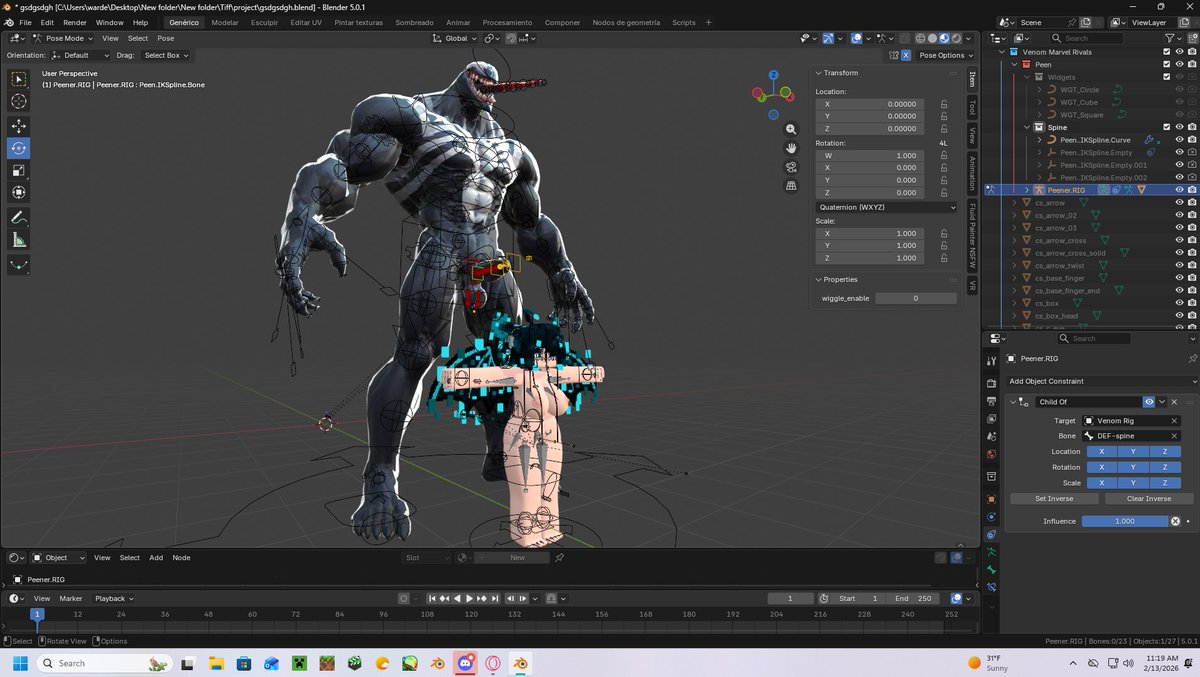This screenshot has width=1200, height=677.
Task: Open the World properties tab icon
Action: click(991, 454)
